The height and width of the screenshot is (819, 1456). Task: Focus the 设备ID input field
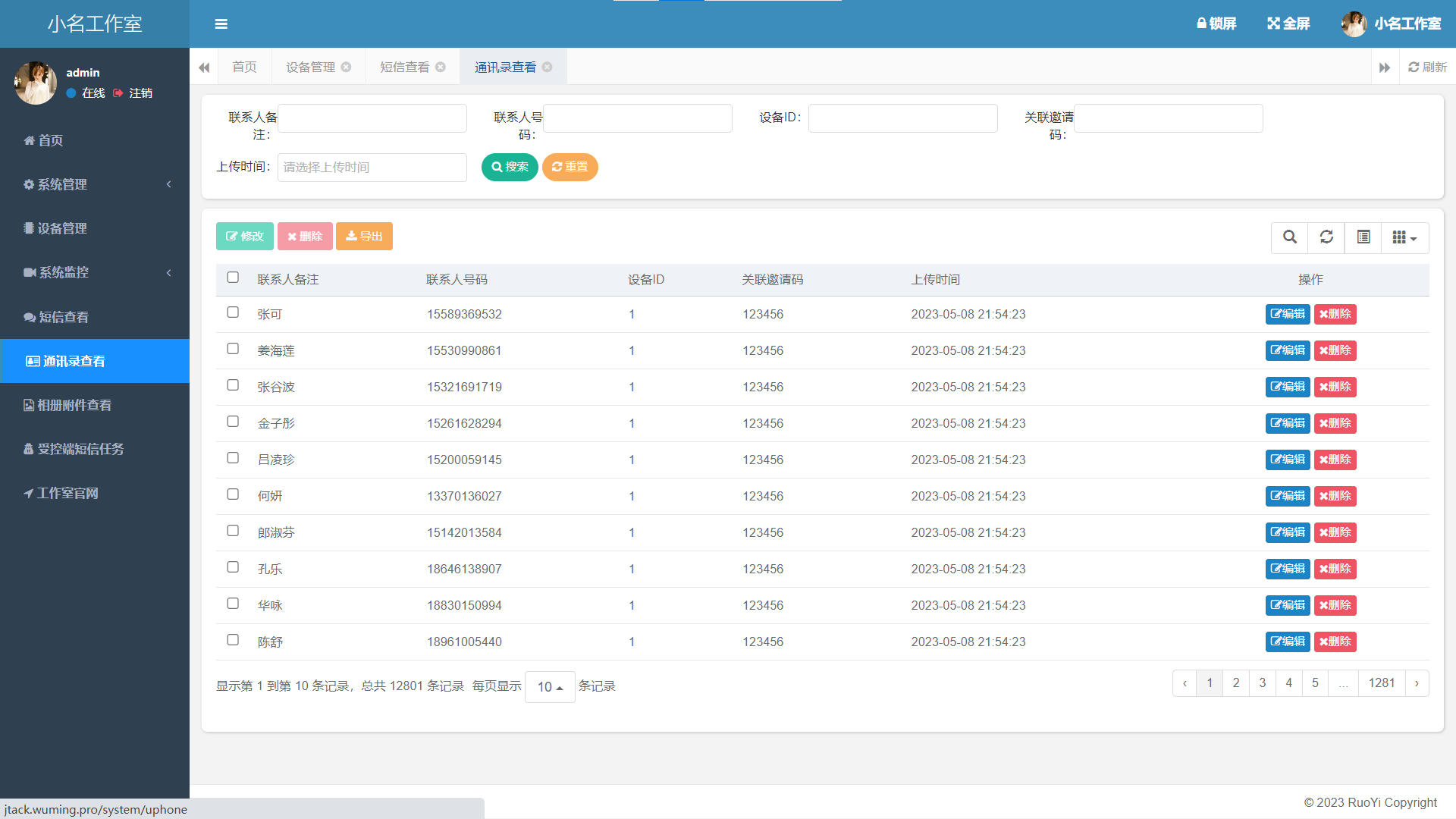(x=902, y=118)
